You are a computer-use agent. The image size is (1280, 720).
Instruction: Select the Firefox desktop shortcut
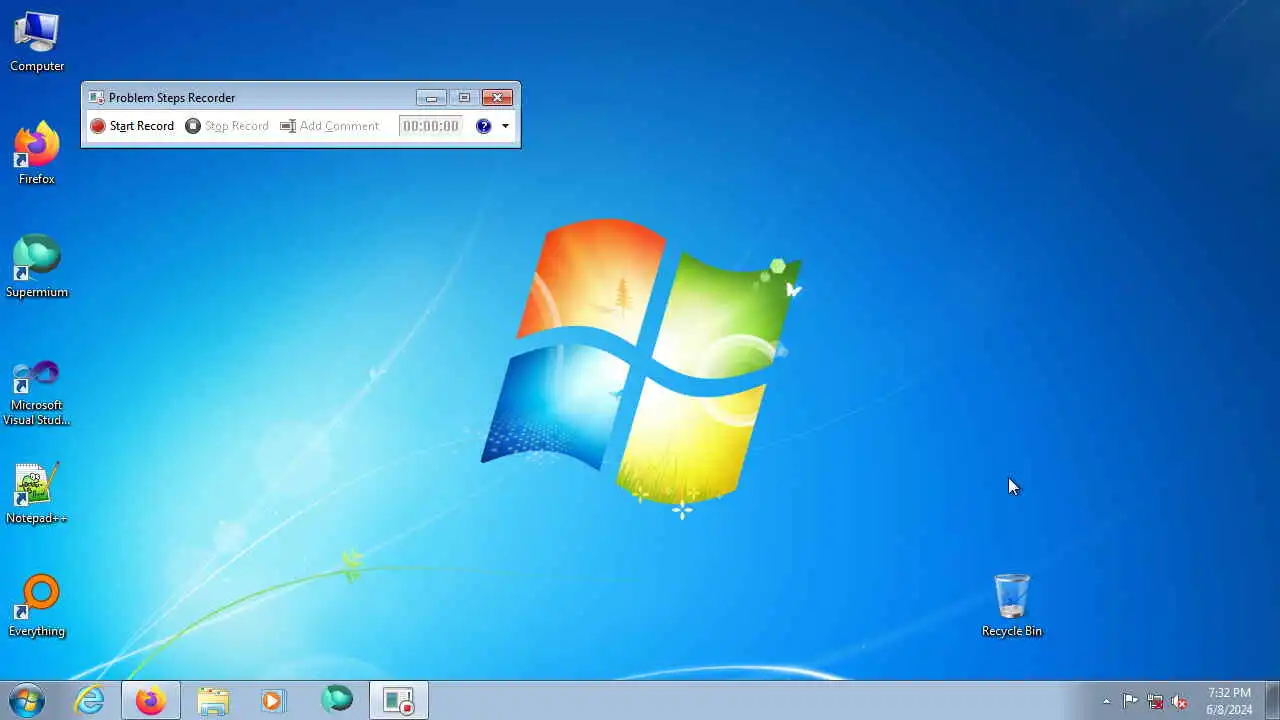coord(37,153)
